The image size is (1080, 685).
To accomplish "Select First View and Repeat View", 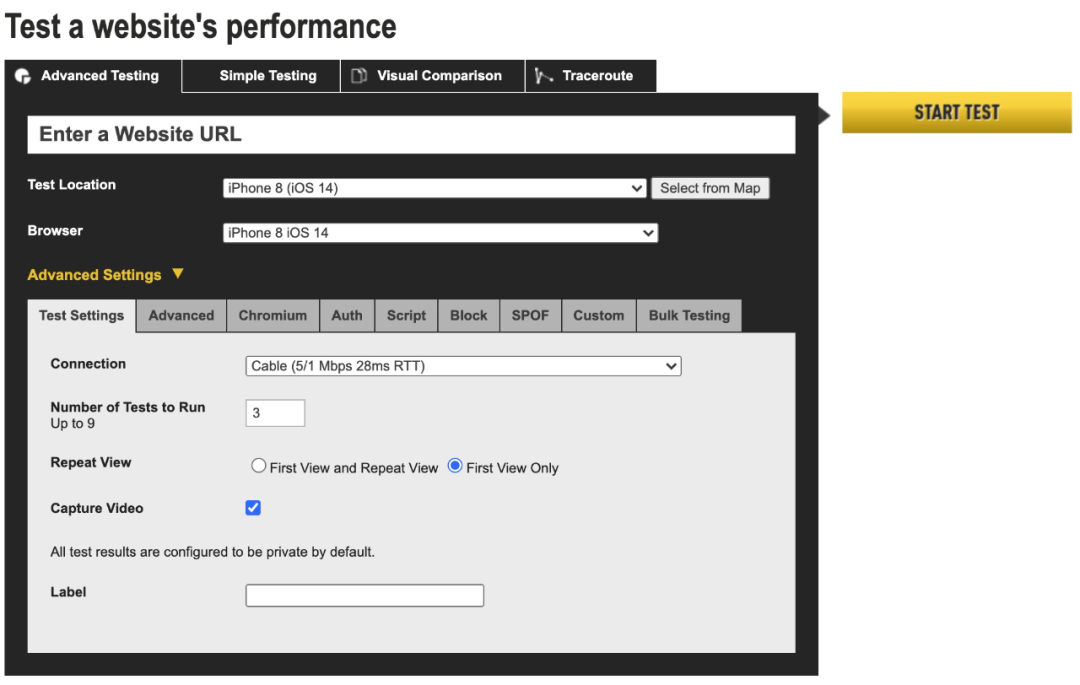I will coord(259,467).
